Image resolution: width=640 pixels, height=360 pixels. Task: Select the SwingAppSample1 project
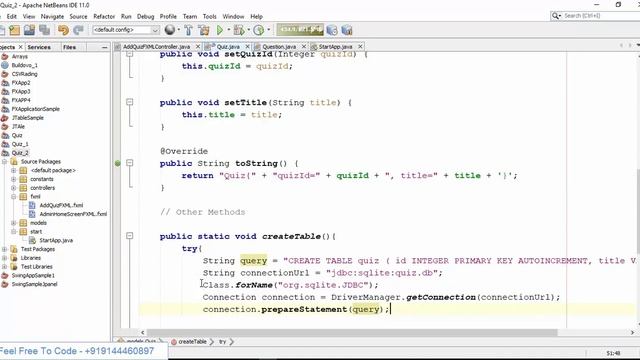[x=33, y=276]
